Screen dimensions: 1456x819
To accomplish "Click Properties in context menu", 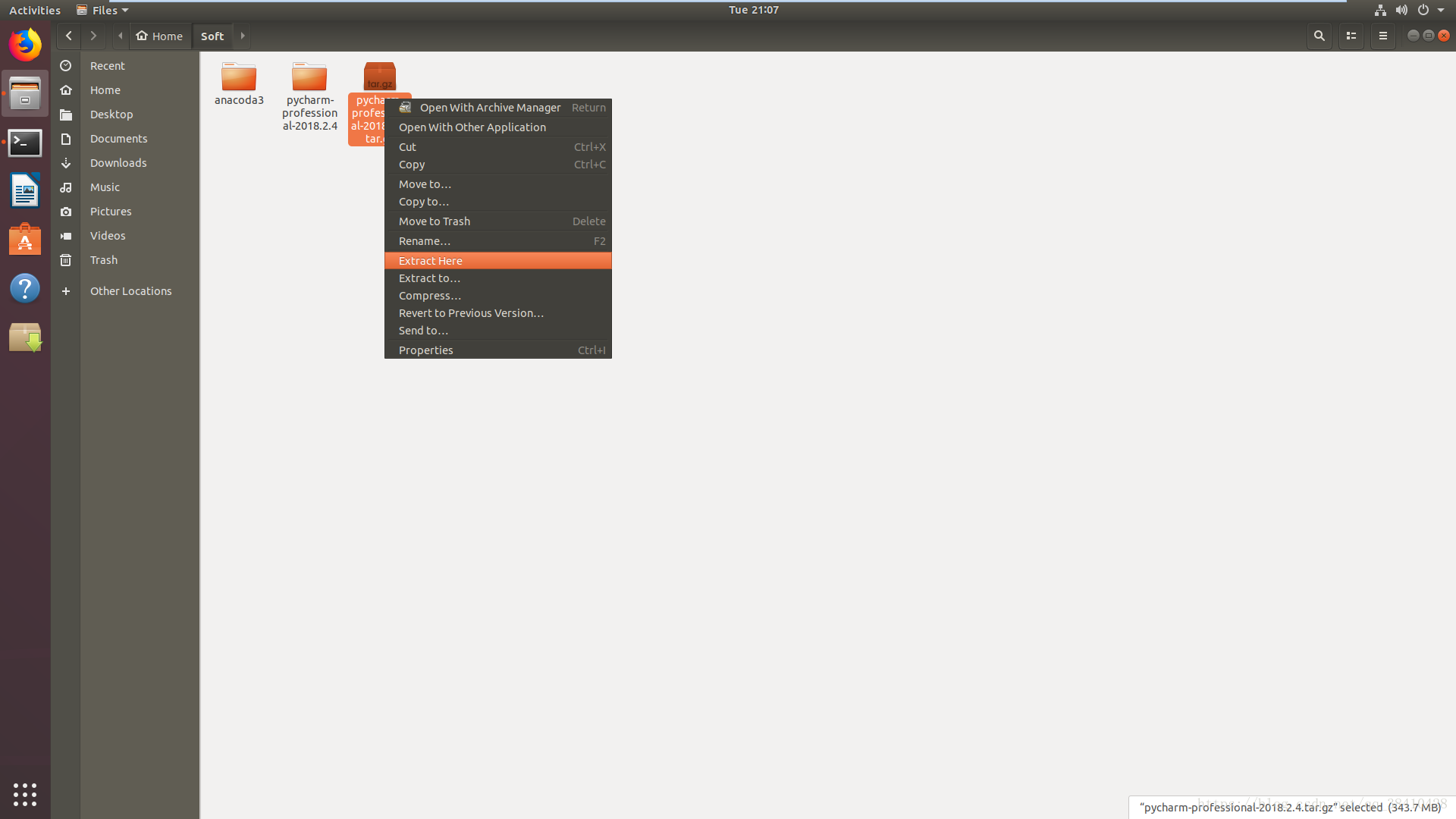I will 426,349.
